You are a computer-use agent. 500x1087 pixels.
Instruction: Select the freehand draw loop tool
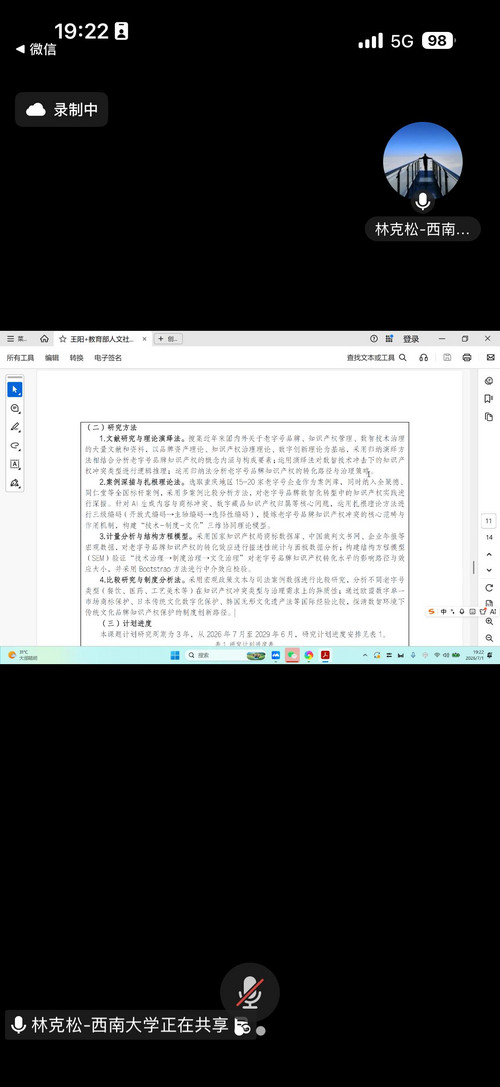pyautogui.click(x=15, y=446)
